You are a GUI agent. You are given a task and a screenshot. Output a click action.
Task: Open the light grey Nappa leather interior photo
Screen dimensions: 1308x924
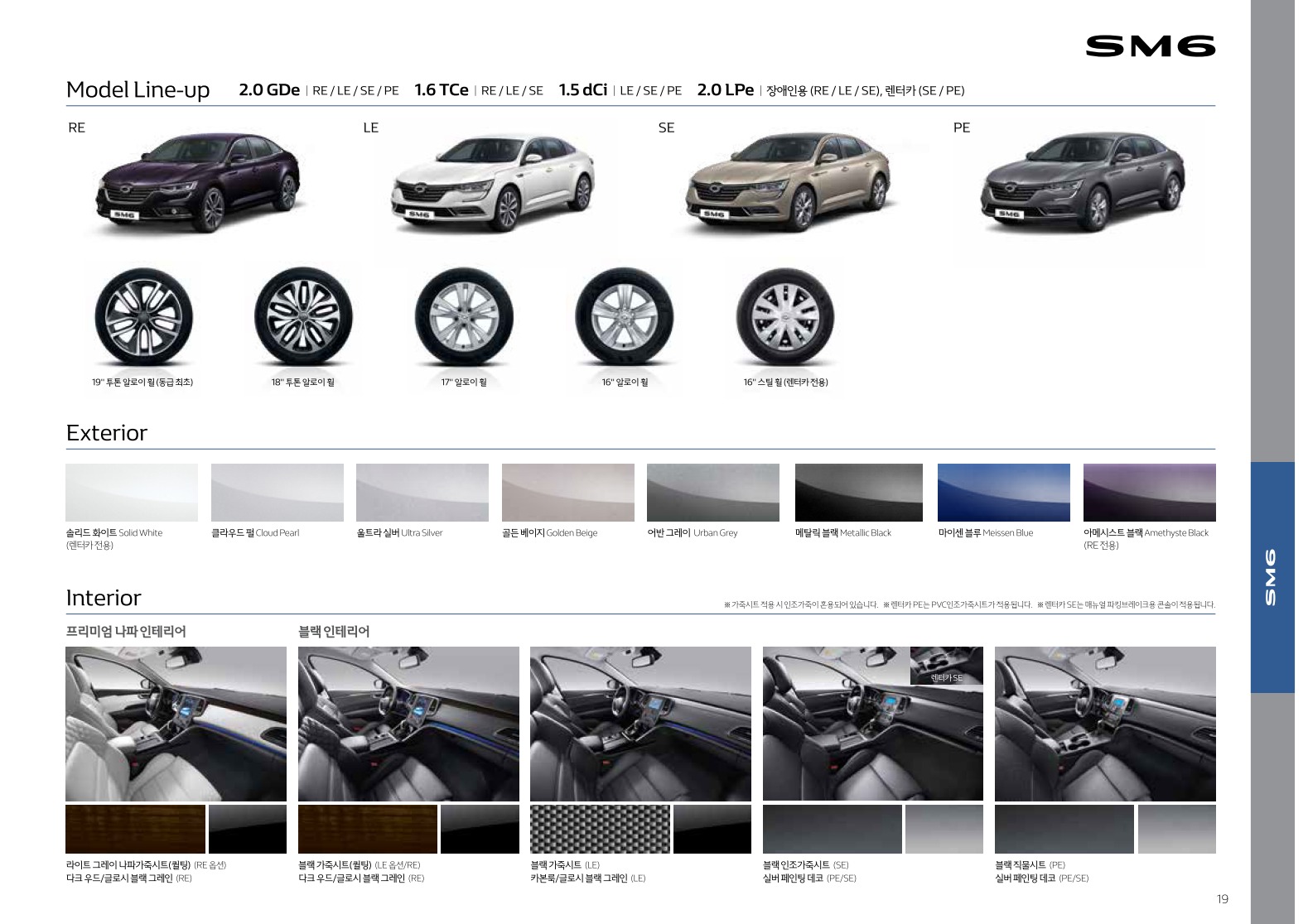tap(176, 724)
